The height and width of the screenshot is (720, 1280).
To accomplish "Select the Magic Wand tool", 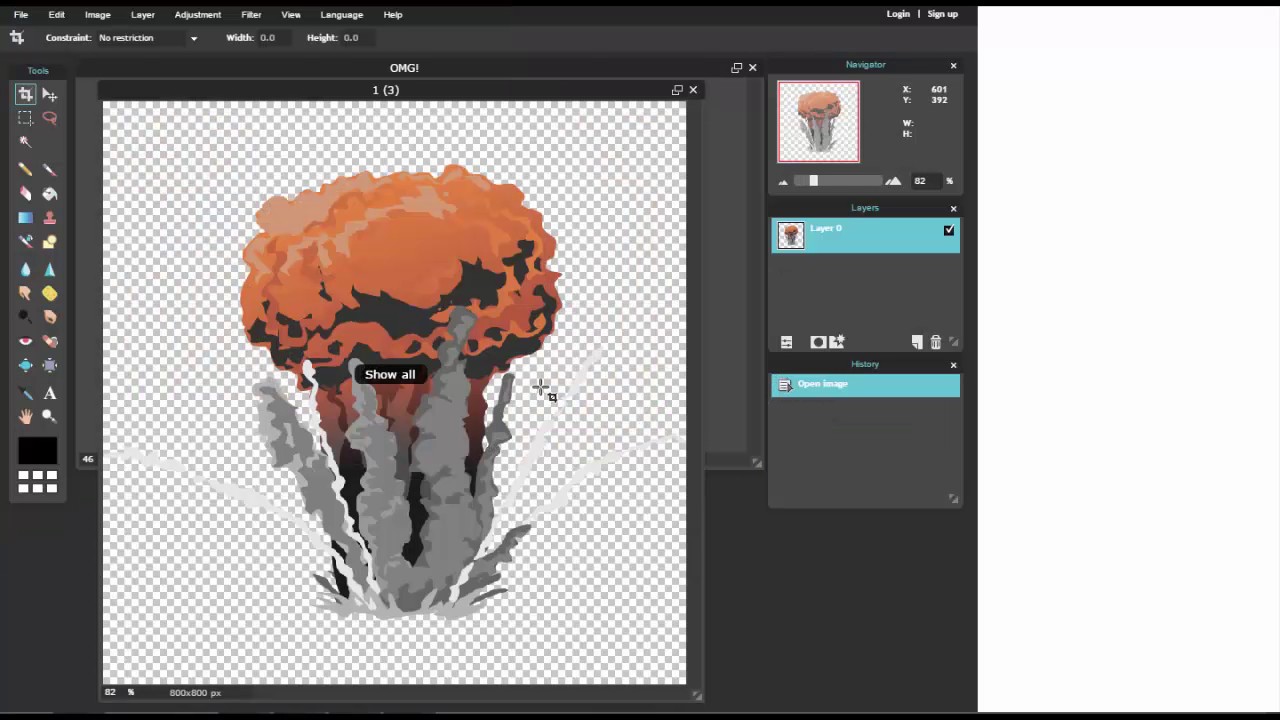I will (x=25, y=142).
